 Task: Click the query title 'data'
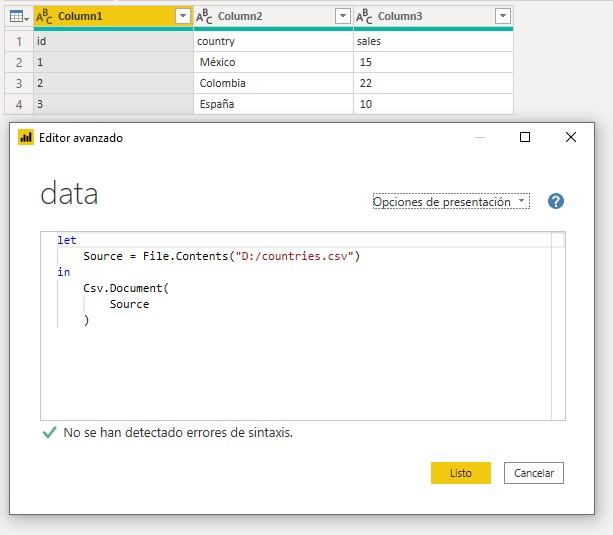click(69, 194)
